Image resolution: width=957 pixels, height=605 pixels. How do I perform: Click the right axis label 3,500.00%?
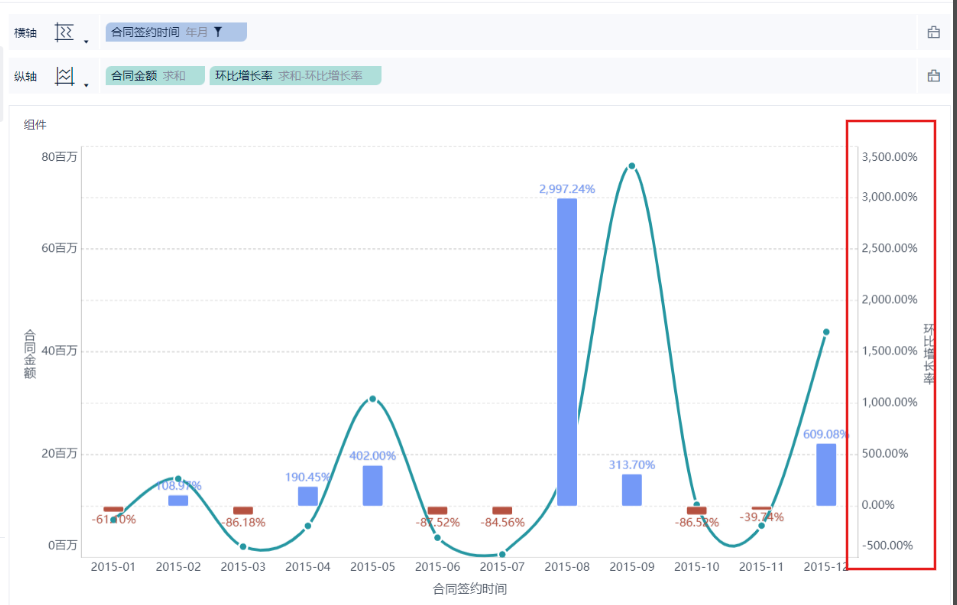point(889,157)
